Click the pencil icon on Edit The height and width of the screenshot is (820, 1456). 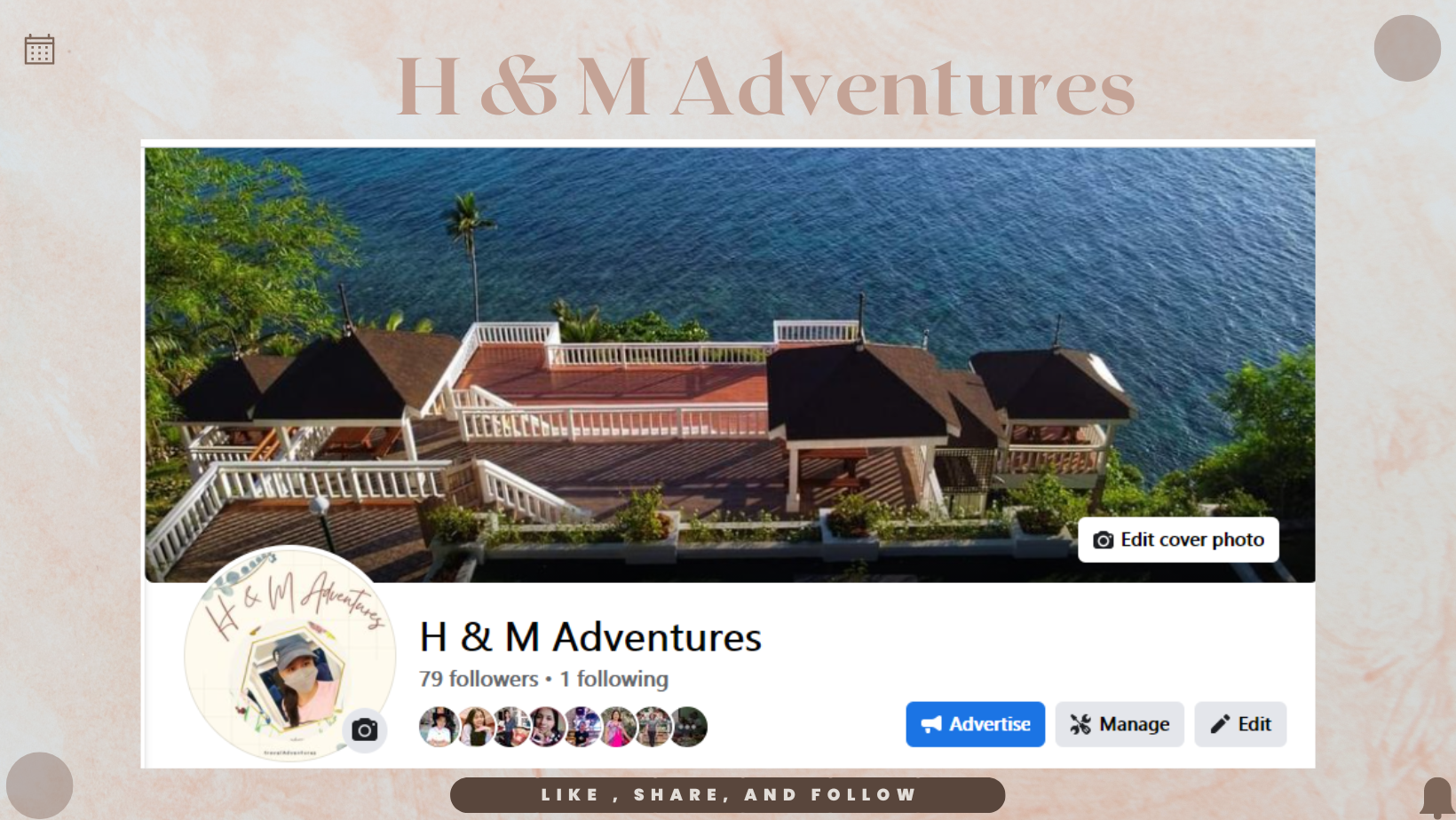[x=1220, y=724]
